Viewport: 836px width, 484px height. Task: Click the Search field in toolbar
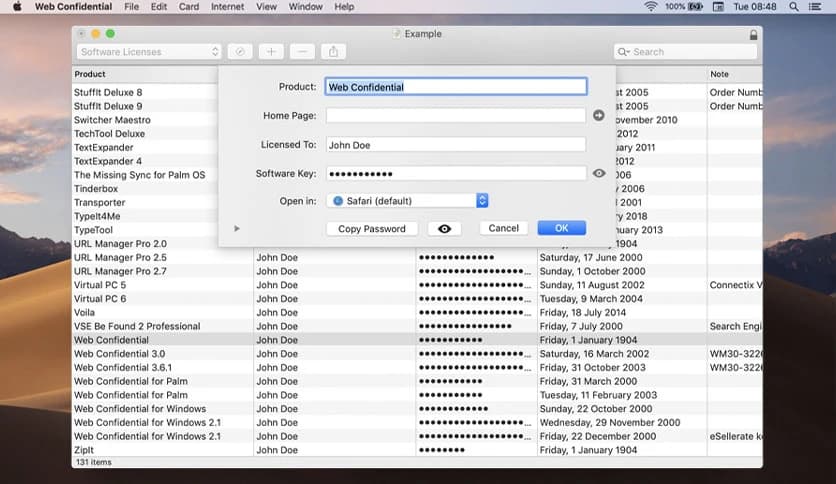coord(685,52)
